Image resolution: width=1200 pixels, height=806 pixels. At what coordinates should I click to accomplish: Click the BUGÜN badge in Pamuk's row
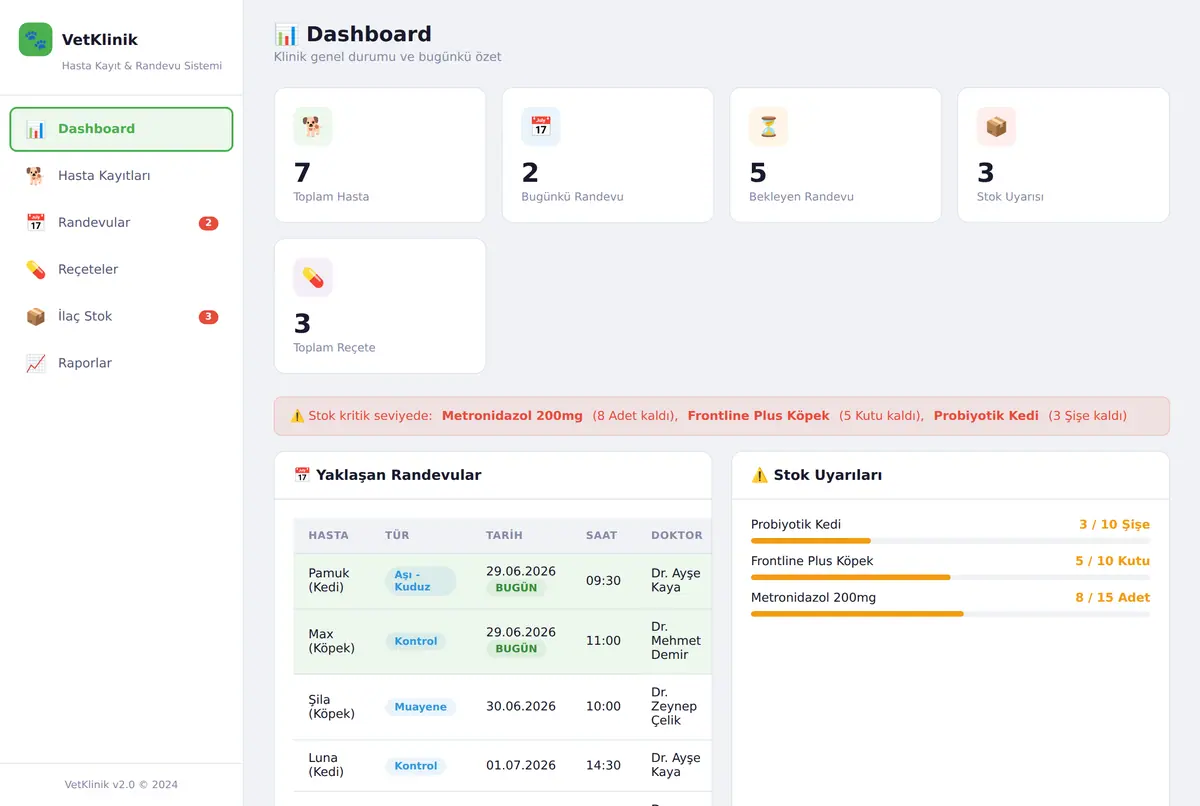pos(516,588)
